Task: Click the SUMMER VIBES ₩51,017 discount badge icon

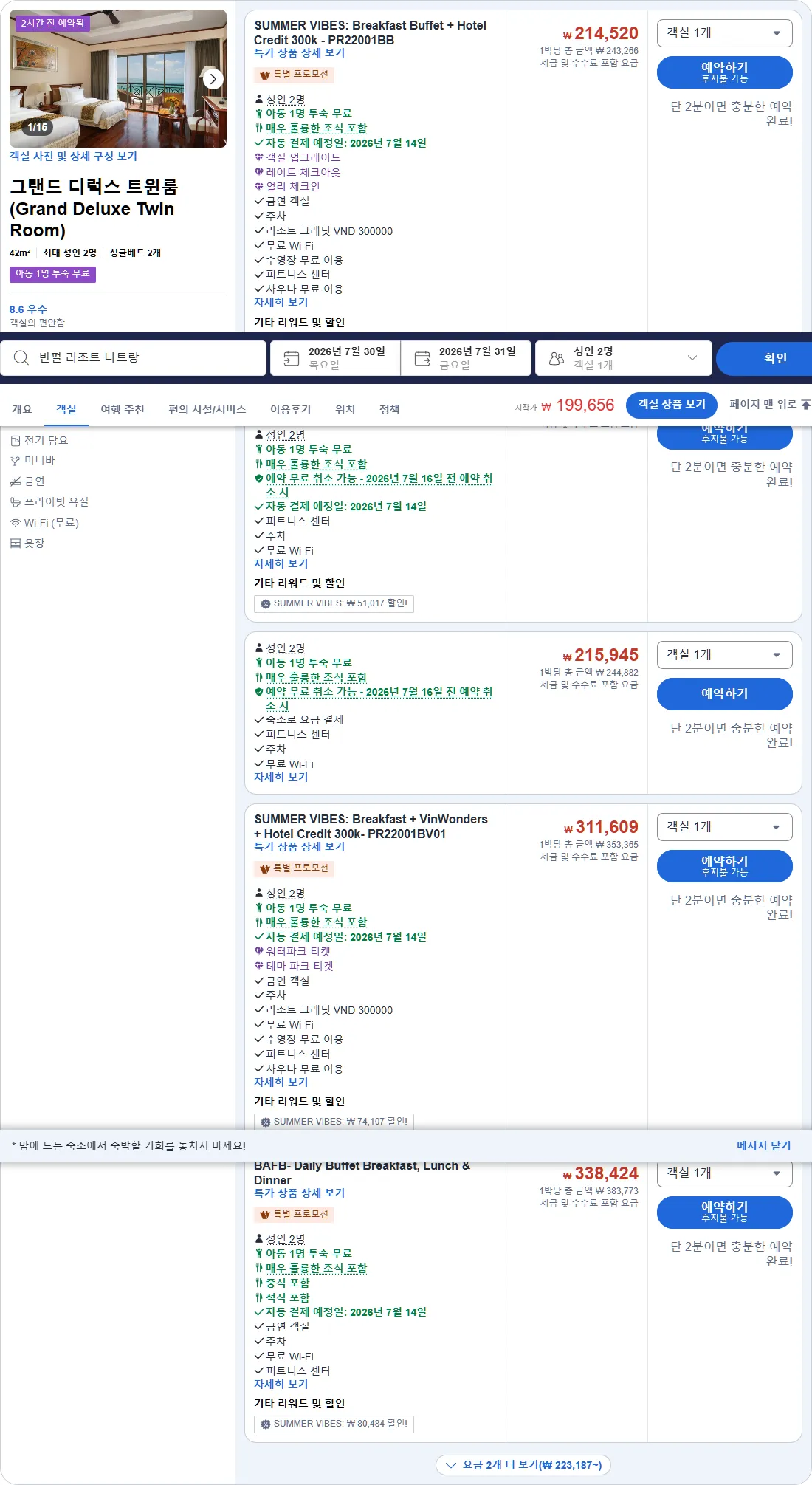Action: 266,604
